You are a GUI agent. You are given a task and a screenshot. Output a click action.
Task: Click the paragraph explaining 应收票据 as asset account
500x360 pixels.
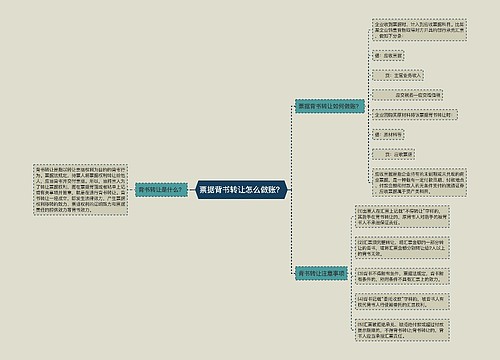pyautogui.click(x=419, y=182)
